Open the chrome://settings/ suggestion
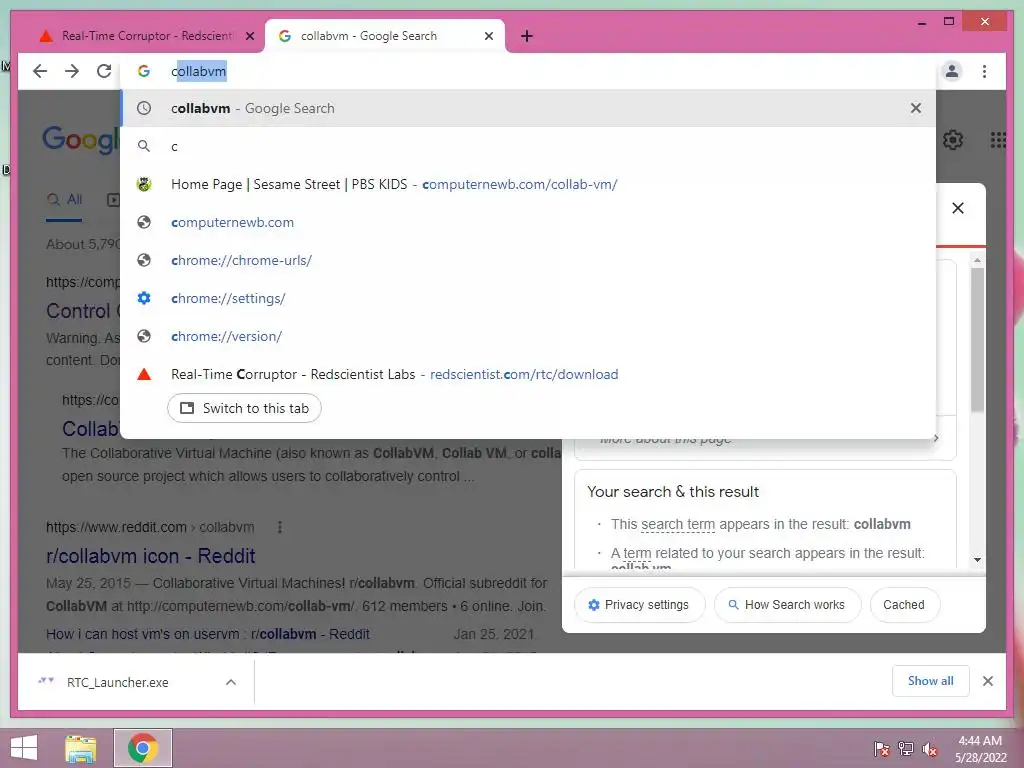 pos(528,298)
